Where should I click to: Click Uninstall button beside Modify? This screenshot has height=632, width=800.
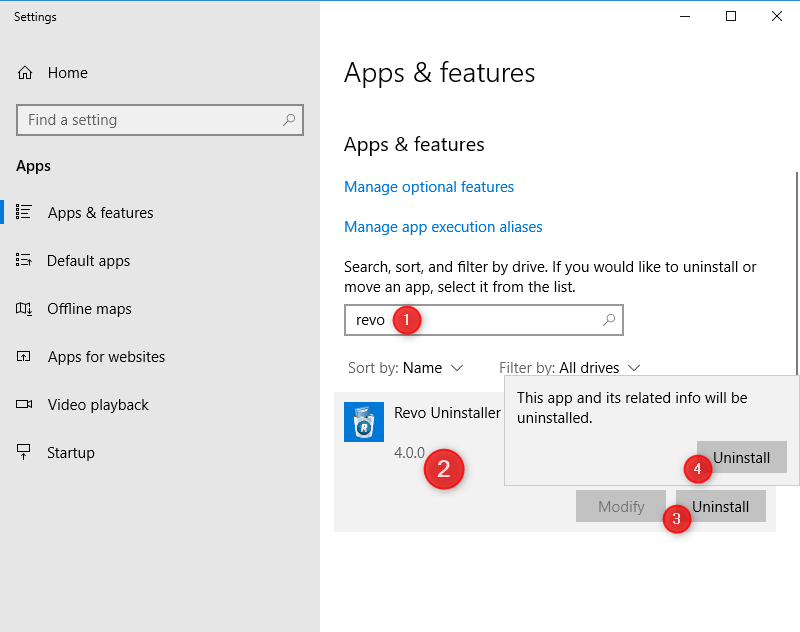(x=720, y=506)
